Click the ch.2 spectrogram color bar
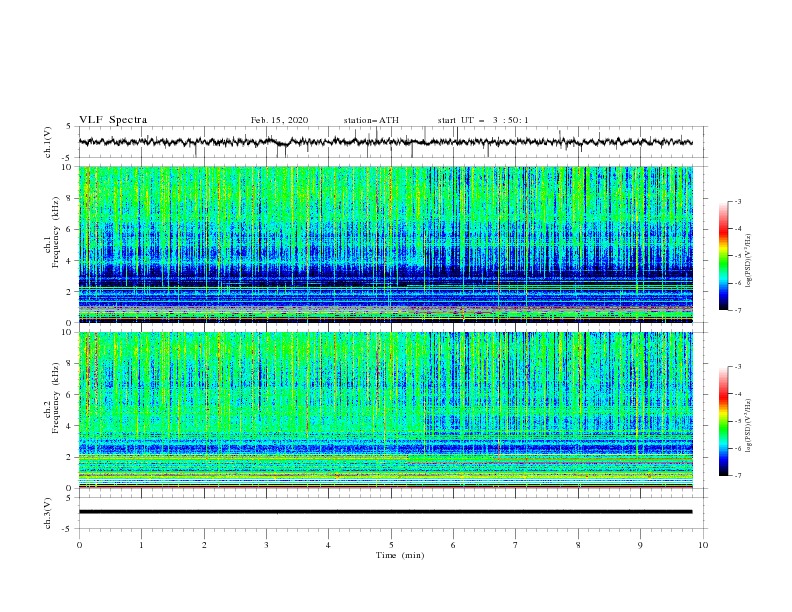 pyautogui.click(x=723, y=421)
